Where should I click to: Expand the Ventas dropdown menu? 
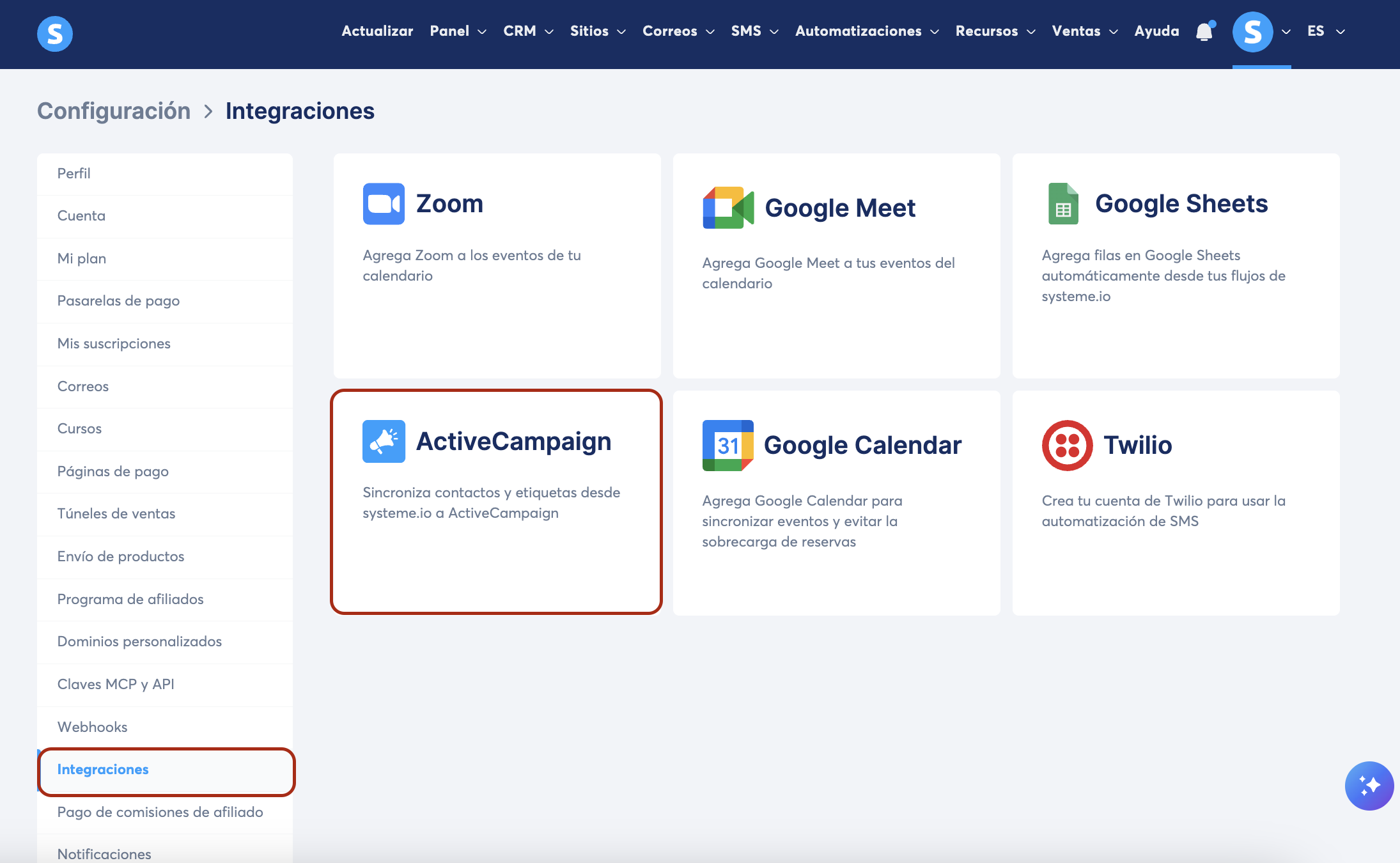1085,31
